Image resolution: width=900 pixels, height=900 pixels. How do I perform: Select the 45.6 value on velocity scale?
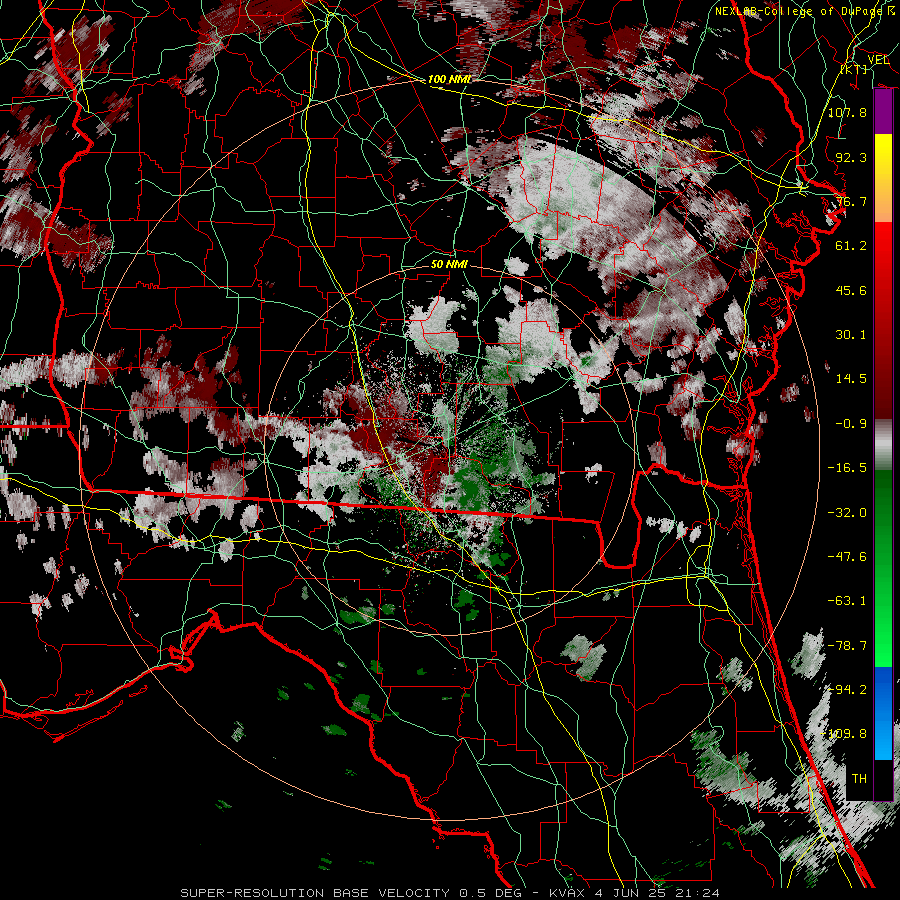[851, 290]
